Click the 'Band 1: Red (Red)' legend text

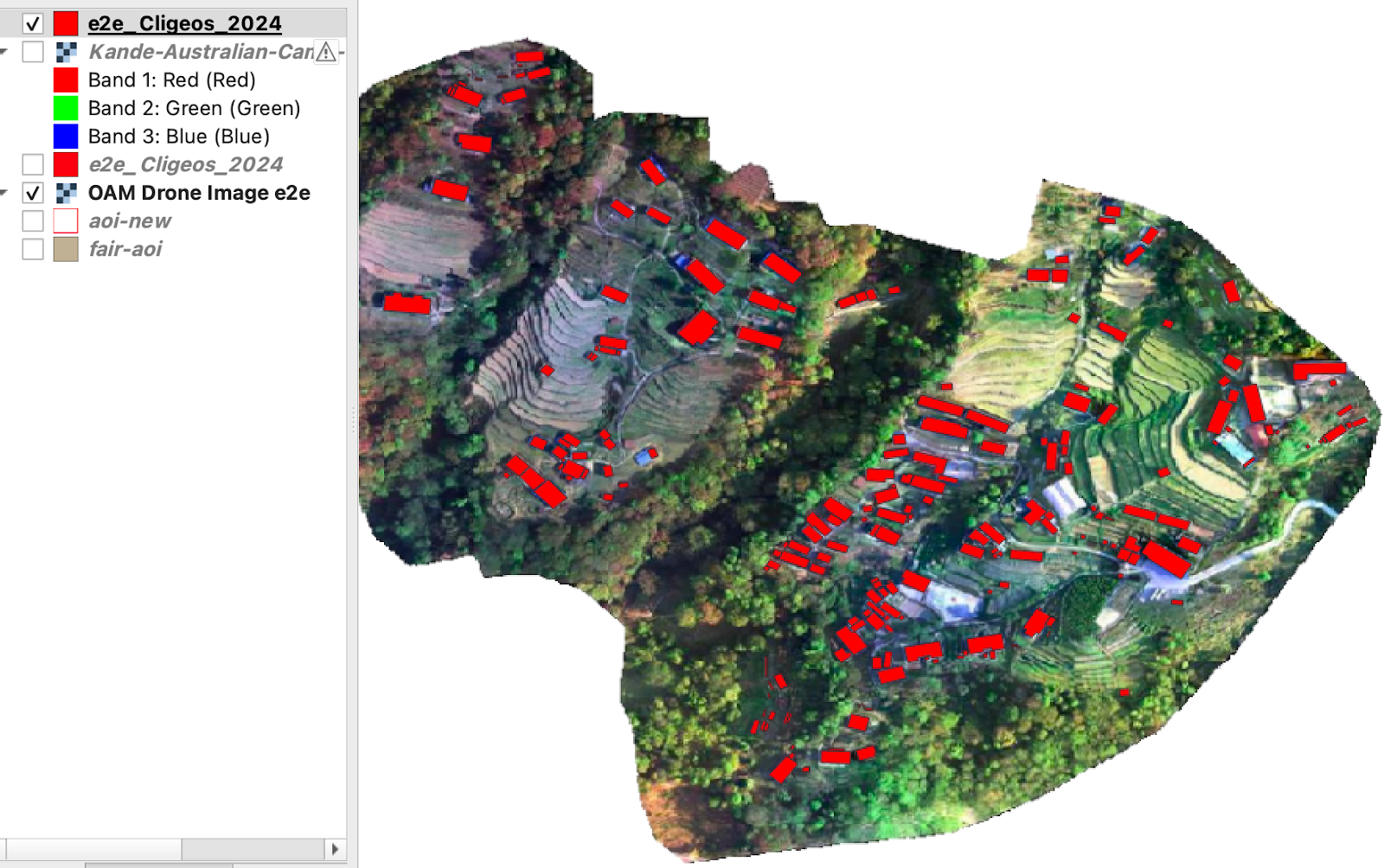[172, 80]
